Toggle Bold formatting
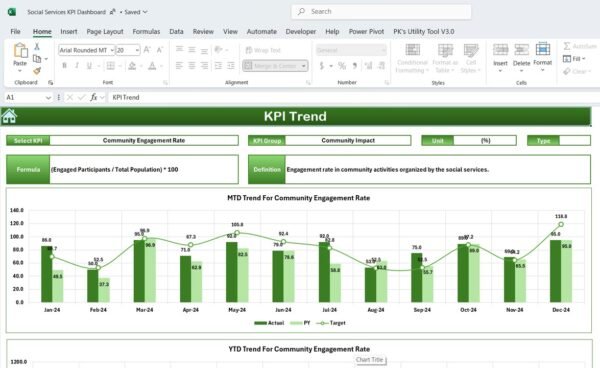 [64, 66]
